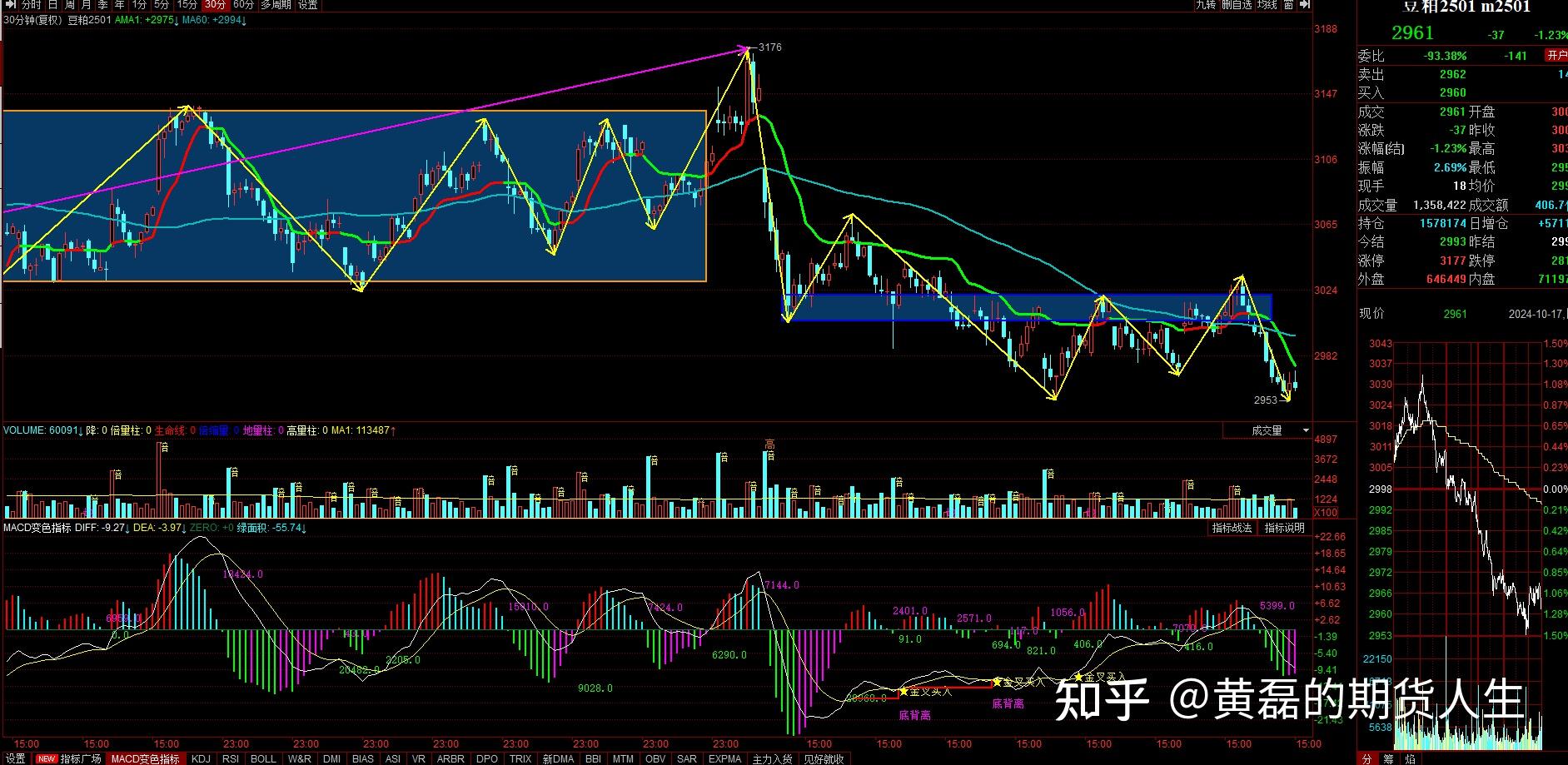Click 指标说明 button in MACD panel

click(1284, 528)
